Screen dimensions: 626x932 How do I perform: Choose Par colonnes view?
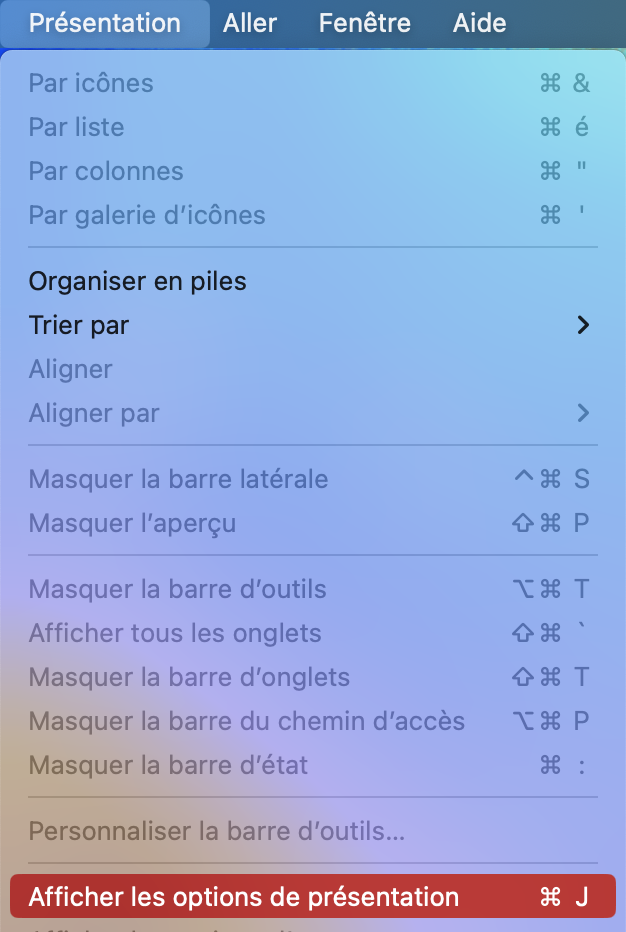pyautogui.click(x=106, y=171)
